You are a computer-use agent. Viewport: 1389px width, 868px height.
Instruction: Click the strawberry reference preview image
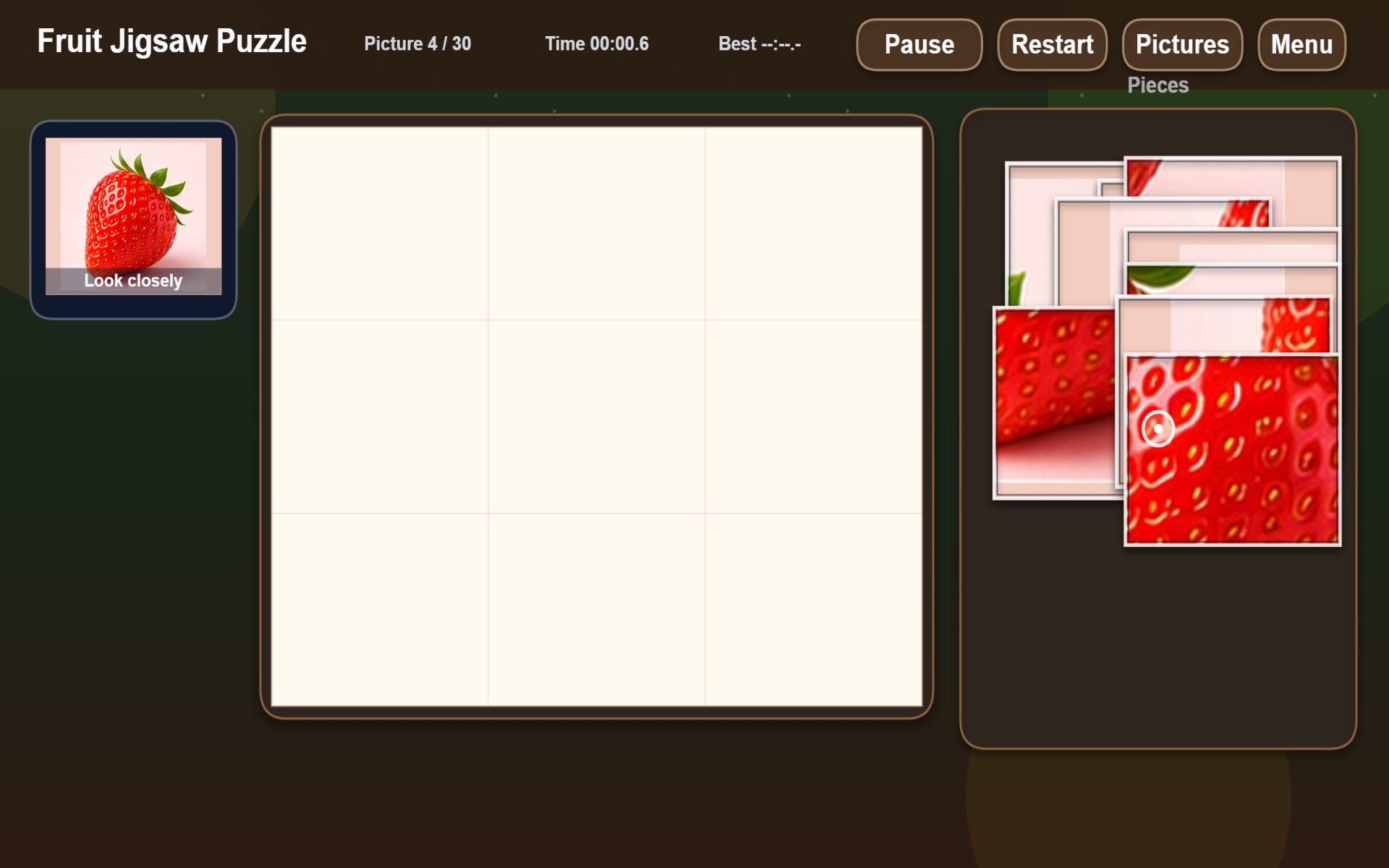[x=133, y=216]
